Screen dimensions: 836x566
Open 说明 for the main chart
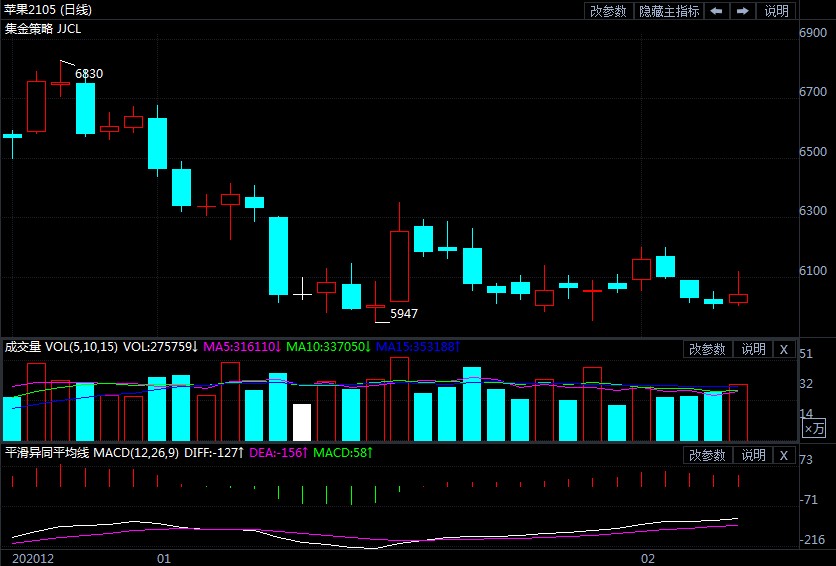pyautogui.click(x=777, y=11)
